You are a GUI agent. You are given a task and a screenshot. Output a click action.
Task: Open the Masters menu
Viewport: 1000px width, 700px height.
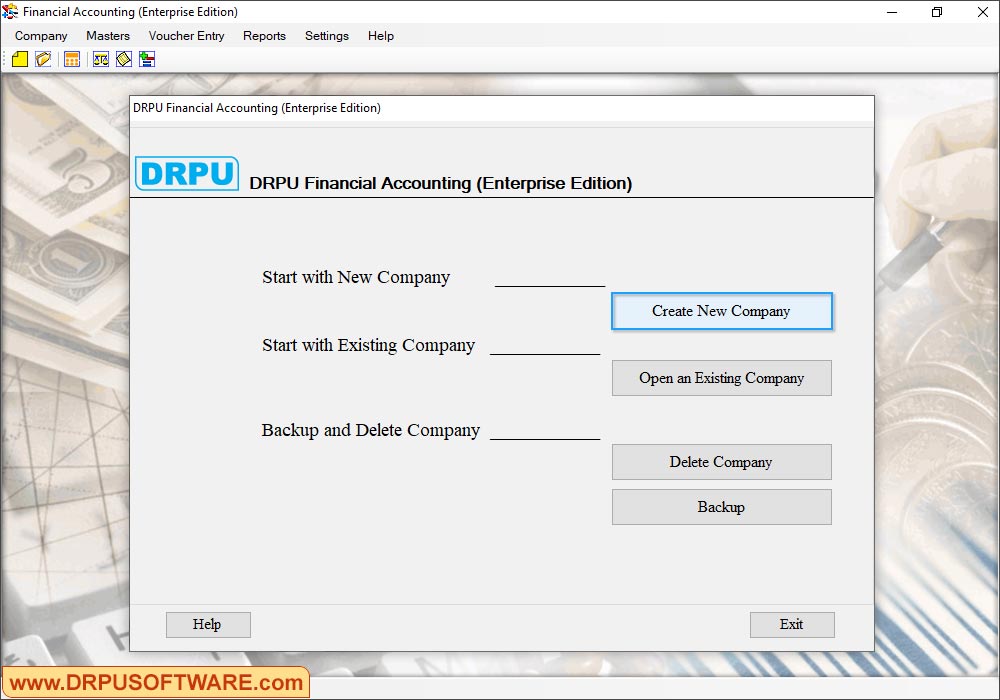tap(108, 36)
